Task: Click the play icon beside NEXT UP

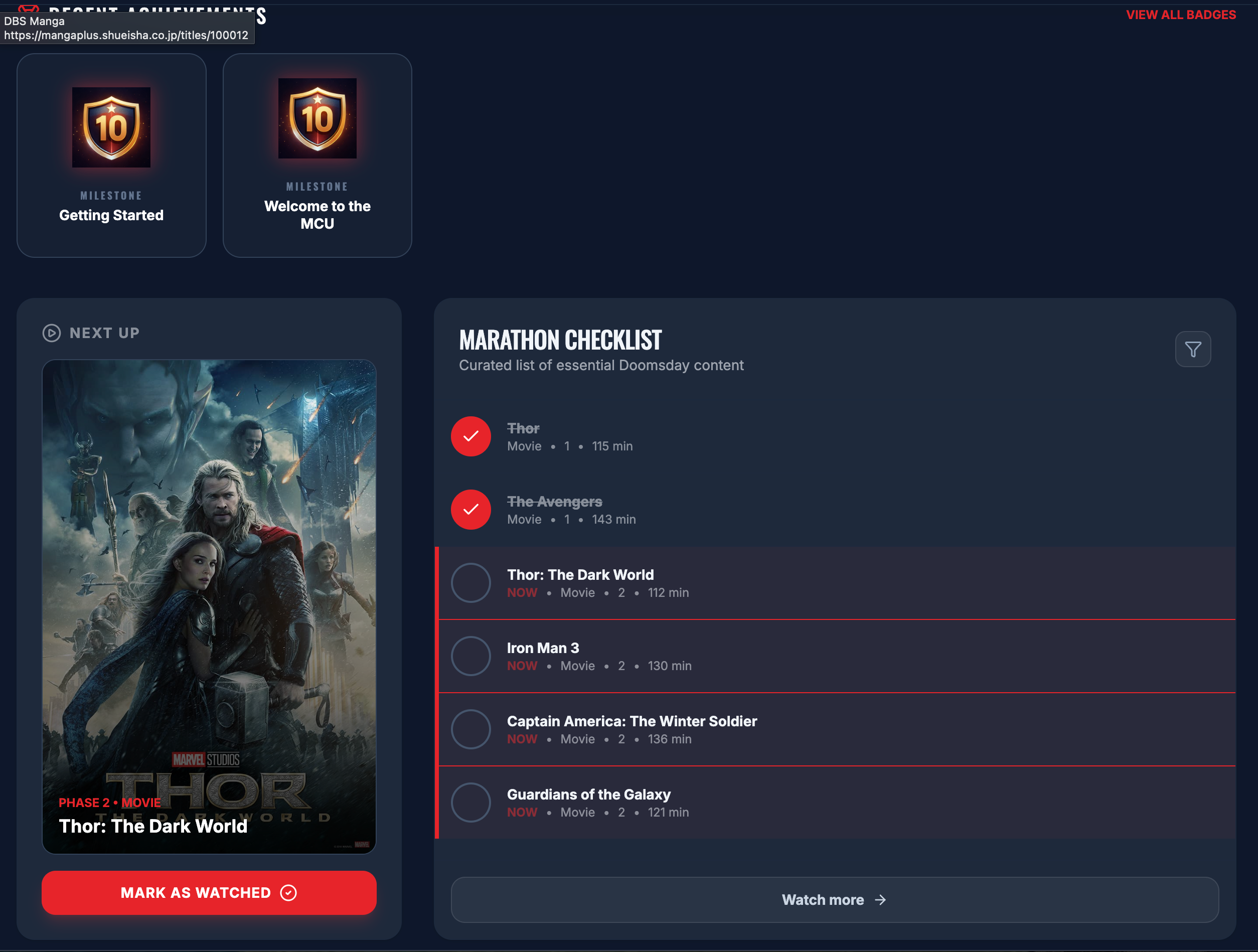Action: (x=52, y=333)
